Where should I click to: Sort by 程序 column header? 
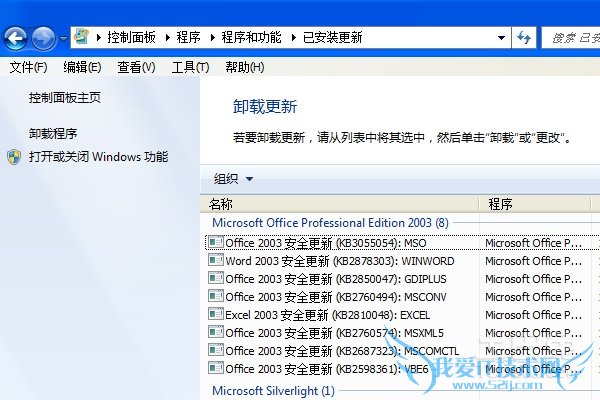point(535,204)
